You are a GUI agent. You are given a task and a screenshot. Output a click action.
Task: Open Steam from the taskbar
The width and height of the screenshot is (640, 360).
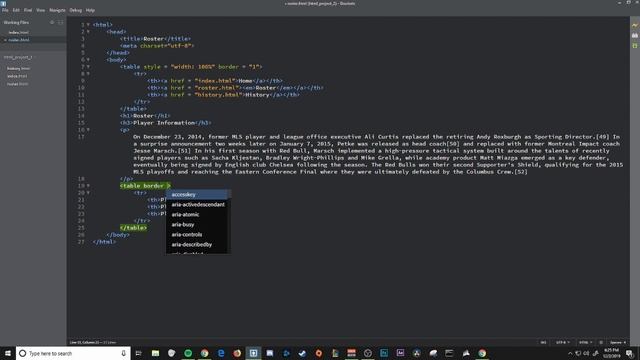(302, 353)
